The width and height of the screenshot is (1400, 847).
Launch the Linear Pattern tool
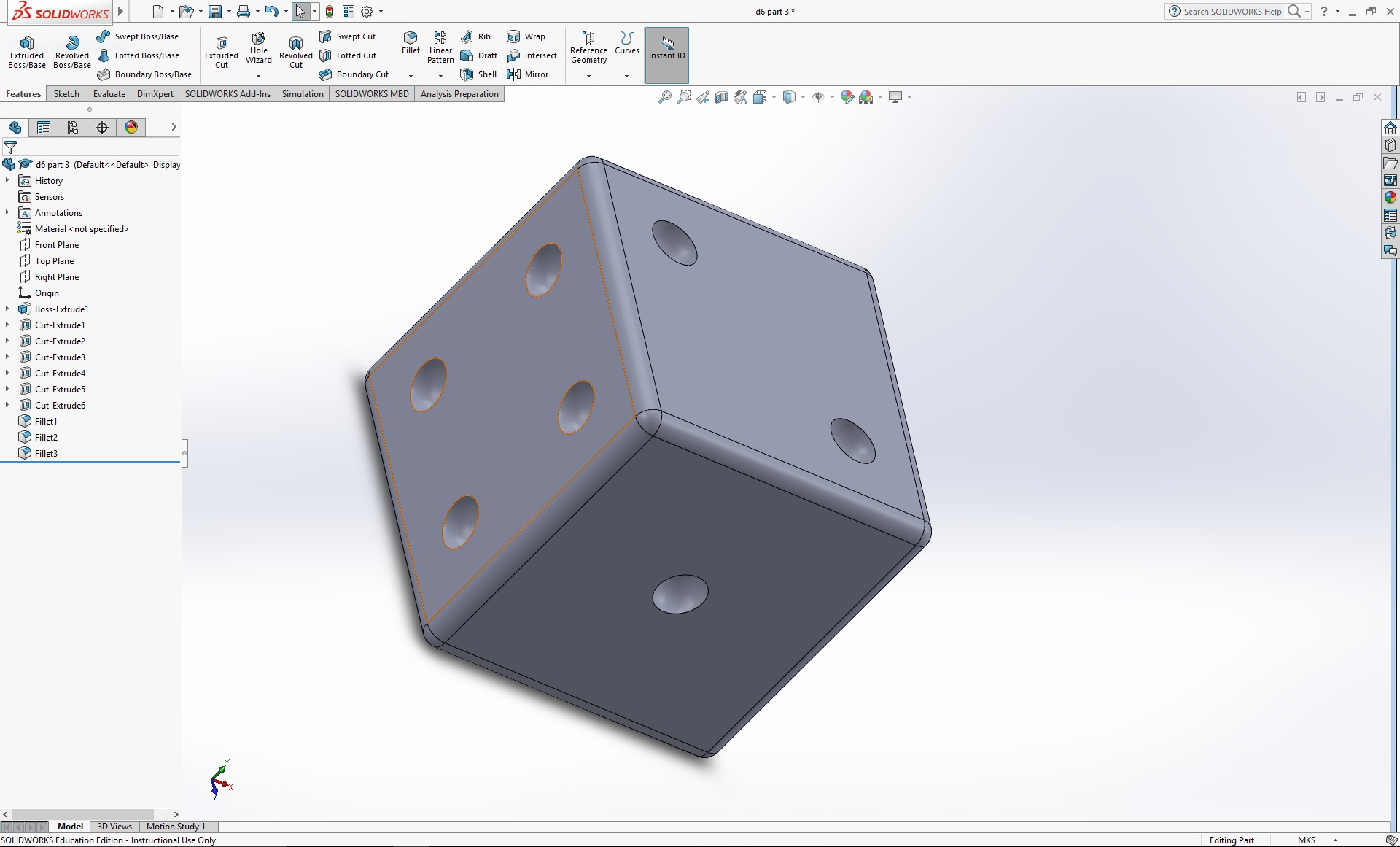440,45
